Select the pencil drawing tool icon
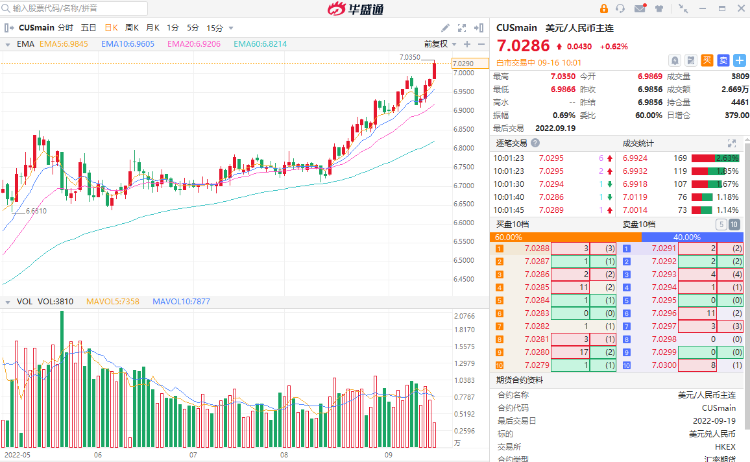Screen dimensions: 750x462 pos(445,28)
